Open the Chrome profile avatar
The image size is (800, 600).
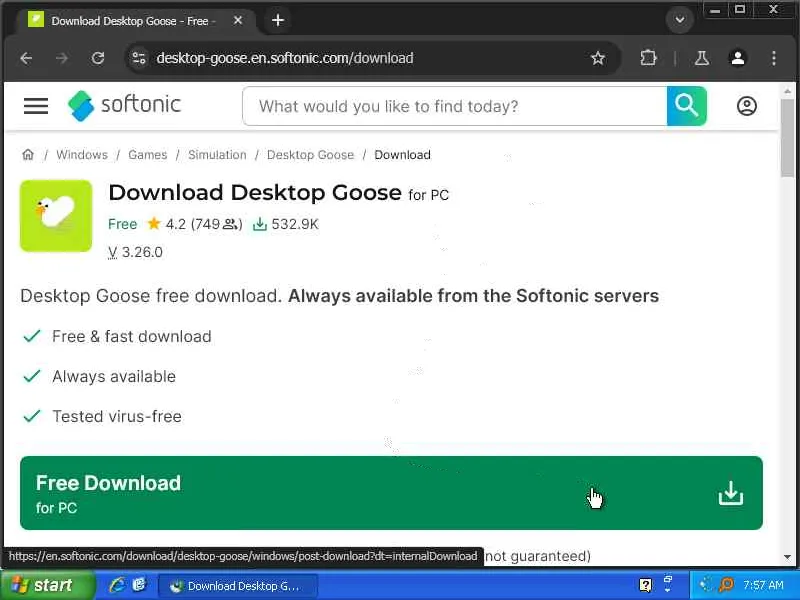click(738, 58)
